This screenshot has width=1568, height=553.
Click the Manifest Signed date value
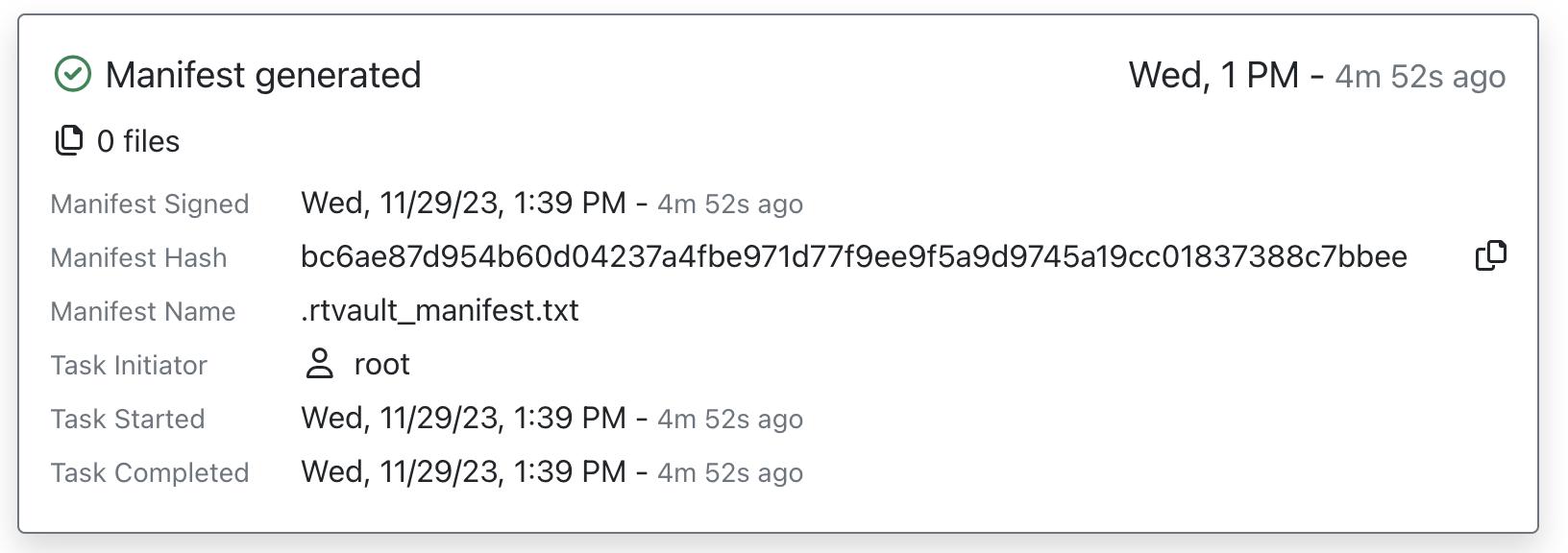pyautogui.click(x=463, y=203)
